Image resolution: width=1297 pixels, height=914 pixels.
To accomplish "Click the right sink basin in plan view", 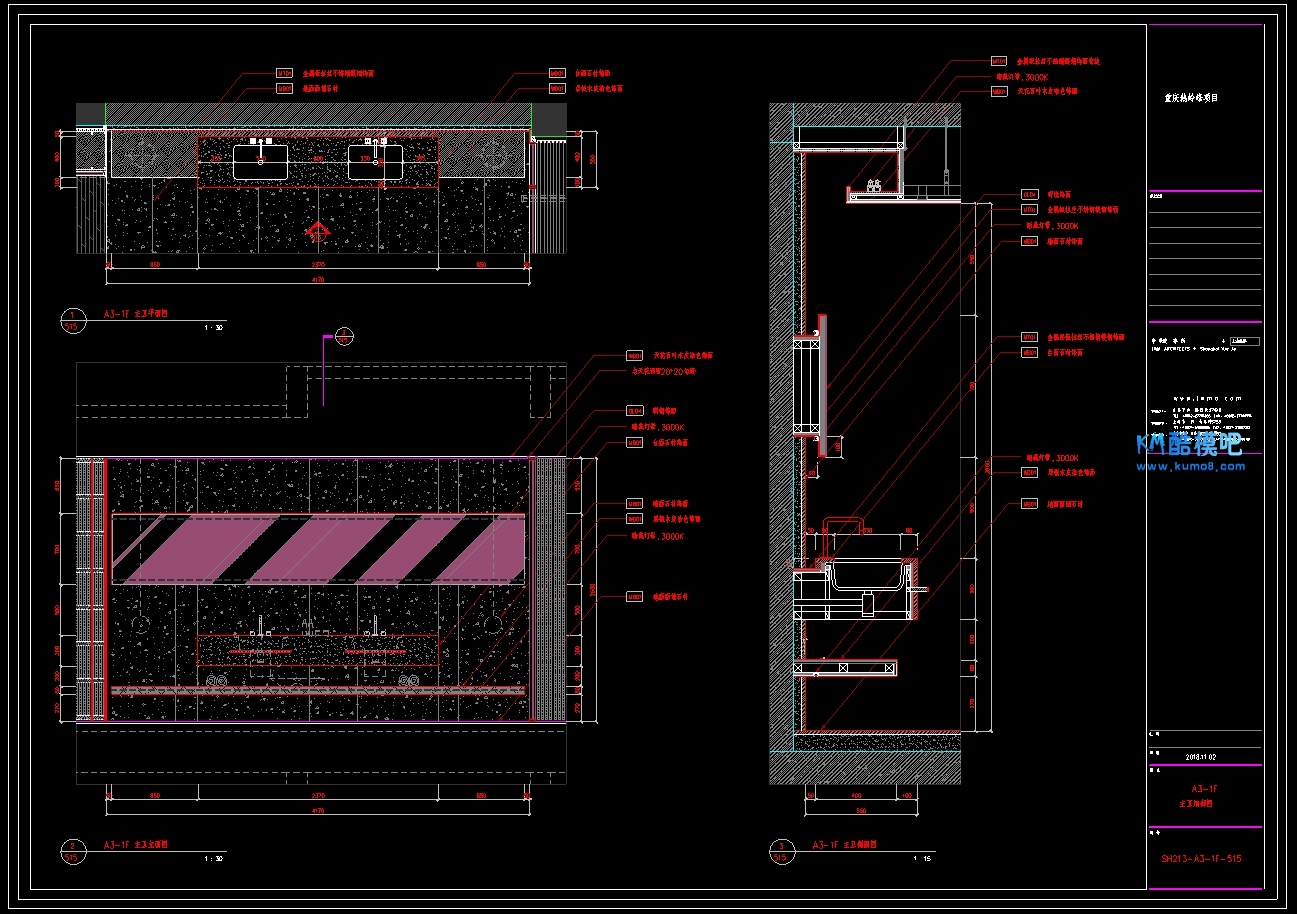I will pos(375,162).
